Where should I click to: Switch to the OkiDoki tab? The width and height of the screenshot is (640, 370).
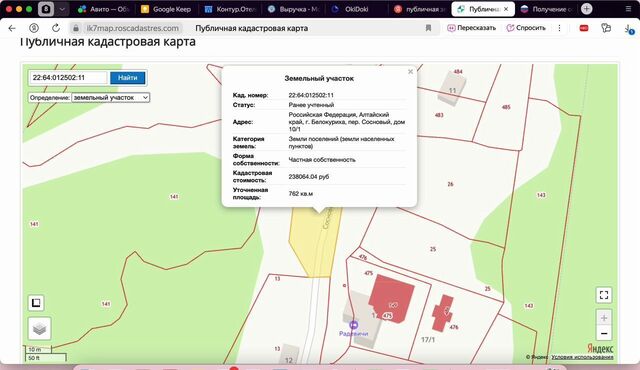click(351, 9)
